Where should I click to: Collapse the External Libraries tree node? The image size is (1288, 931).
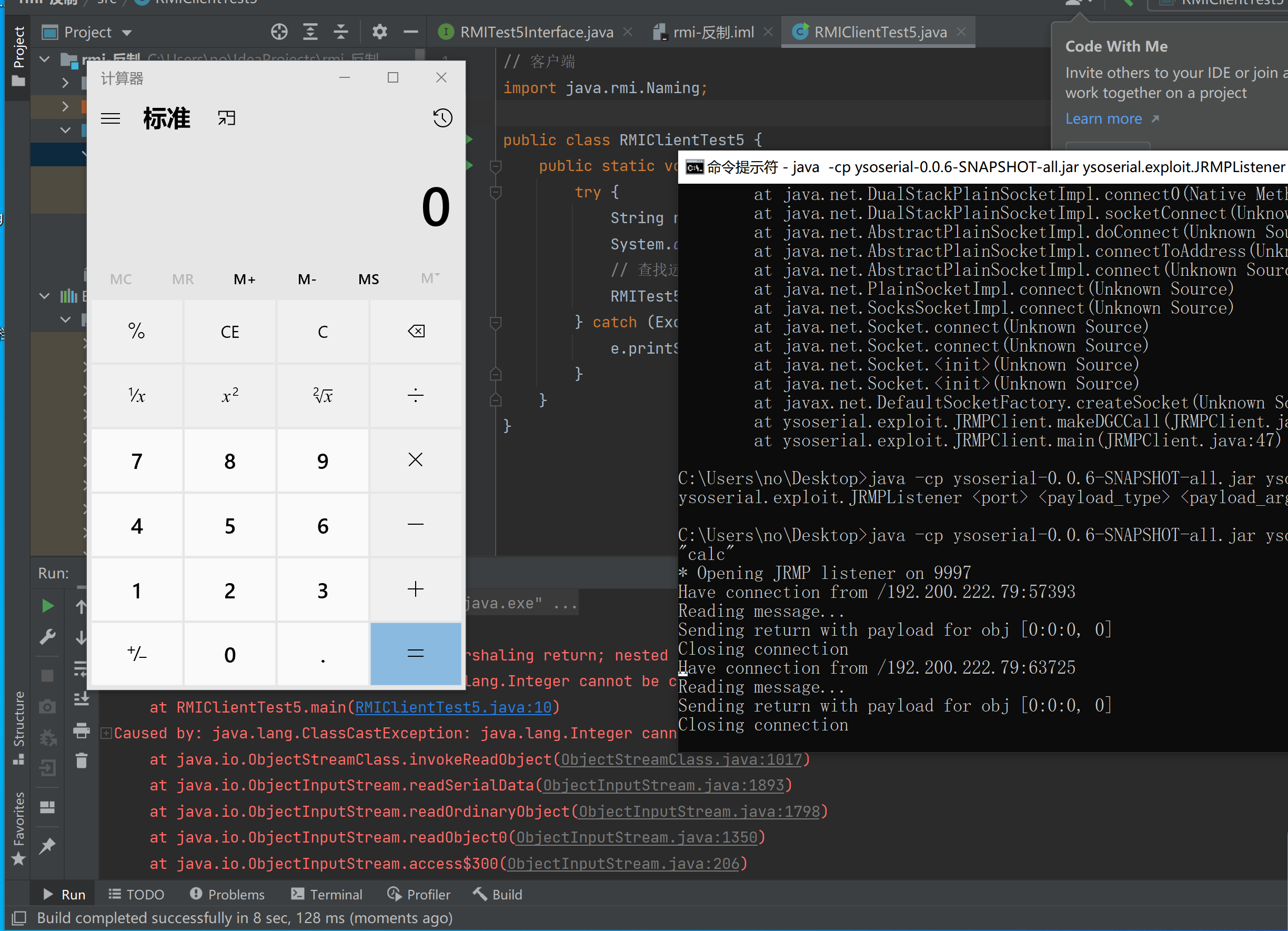44,296
